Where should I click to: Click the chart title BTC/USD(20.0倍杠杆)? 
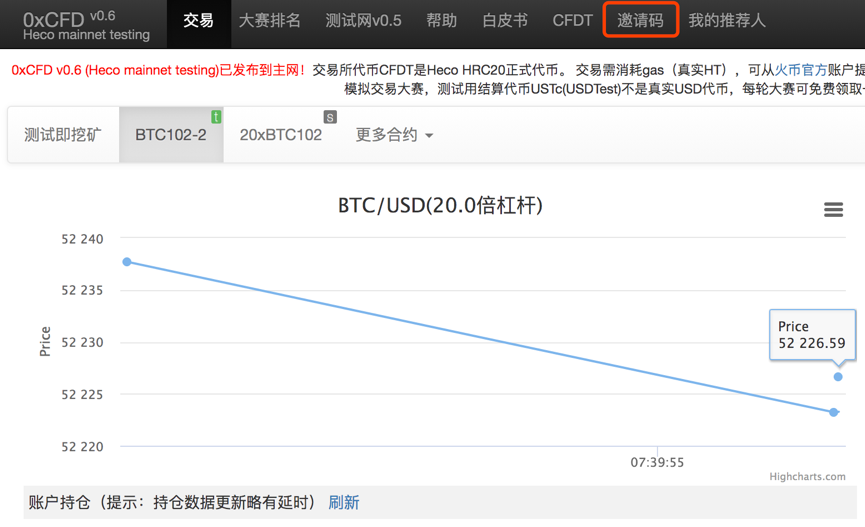tap(440, 205)
